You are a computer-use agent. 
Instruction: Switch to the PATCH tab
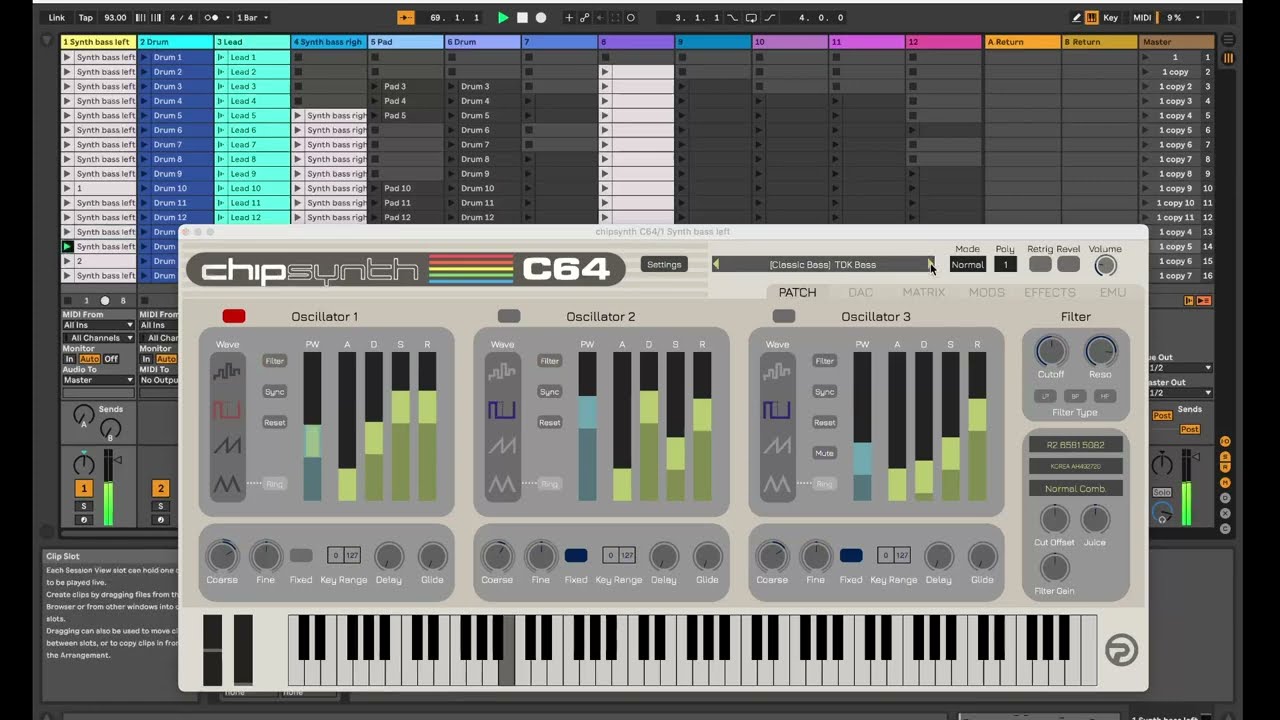click(798, 292)
